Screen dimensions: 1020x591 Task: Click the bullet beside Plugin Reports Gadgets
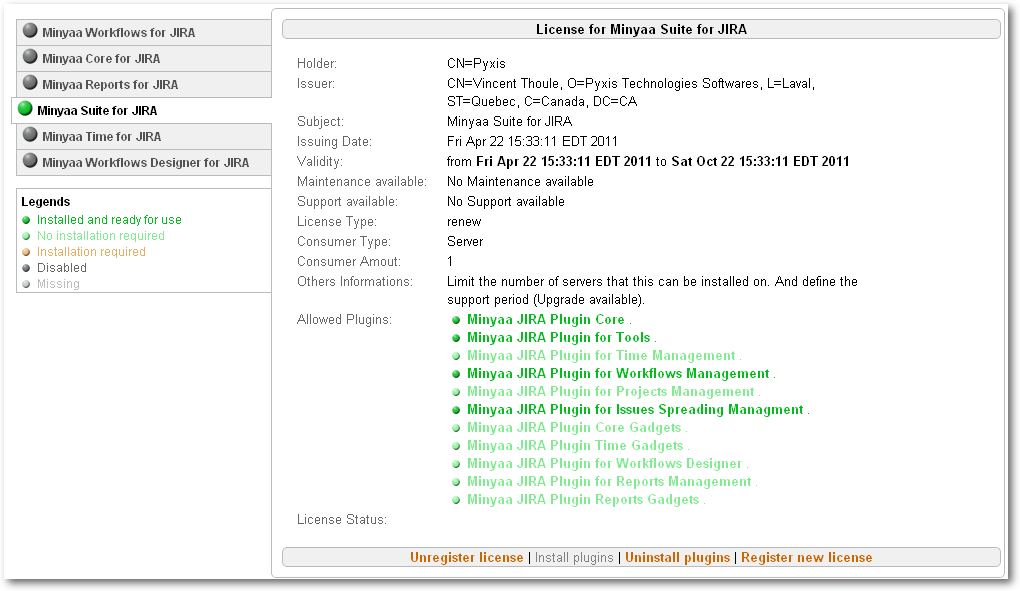pyautogui.click(x=456, y=500)
